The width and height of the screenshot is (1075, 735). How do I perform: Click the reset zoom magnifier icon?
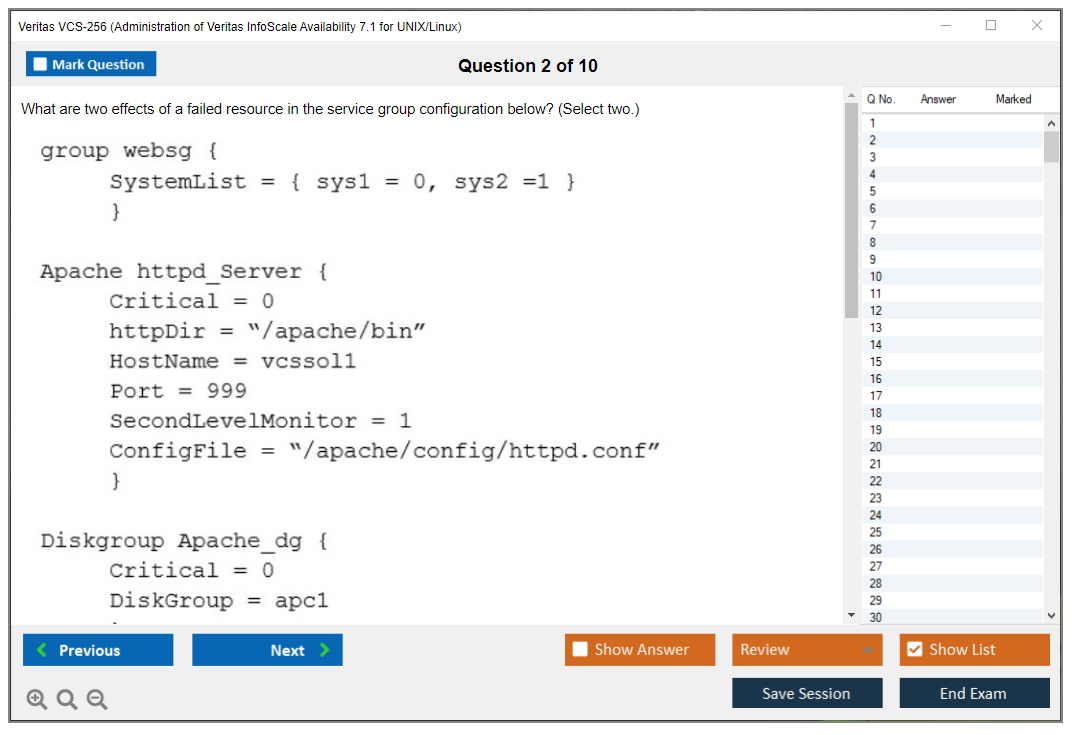coord(67,700)
